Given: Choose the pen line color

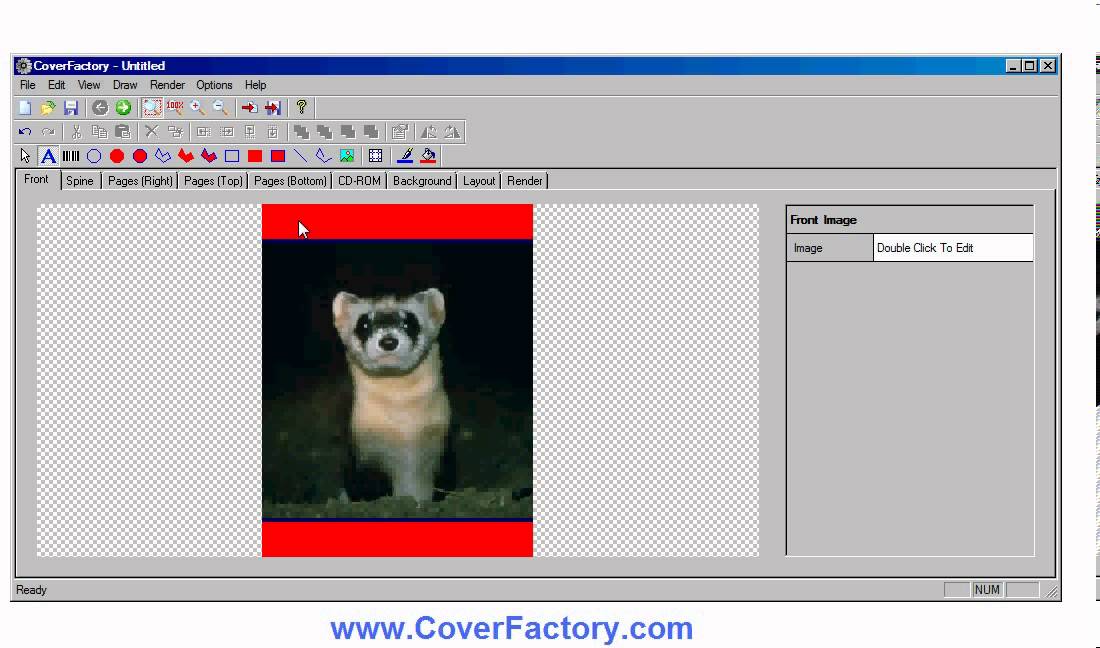Looking at the screenshot, I should 405,156.
